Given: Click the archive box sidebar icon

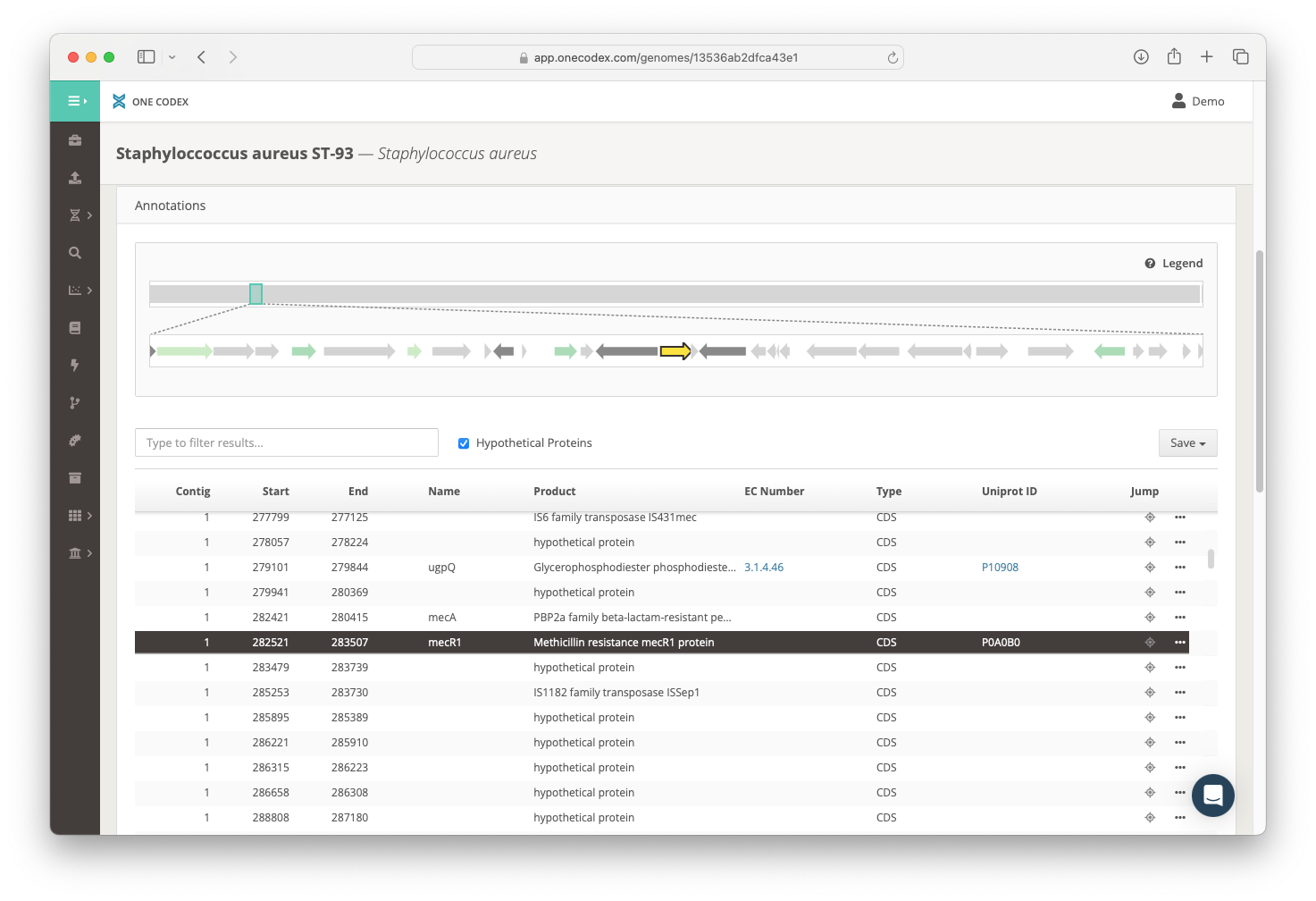Looking at the screenshot, I should pos(75,478).
